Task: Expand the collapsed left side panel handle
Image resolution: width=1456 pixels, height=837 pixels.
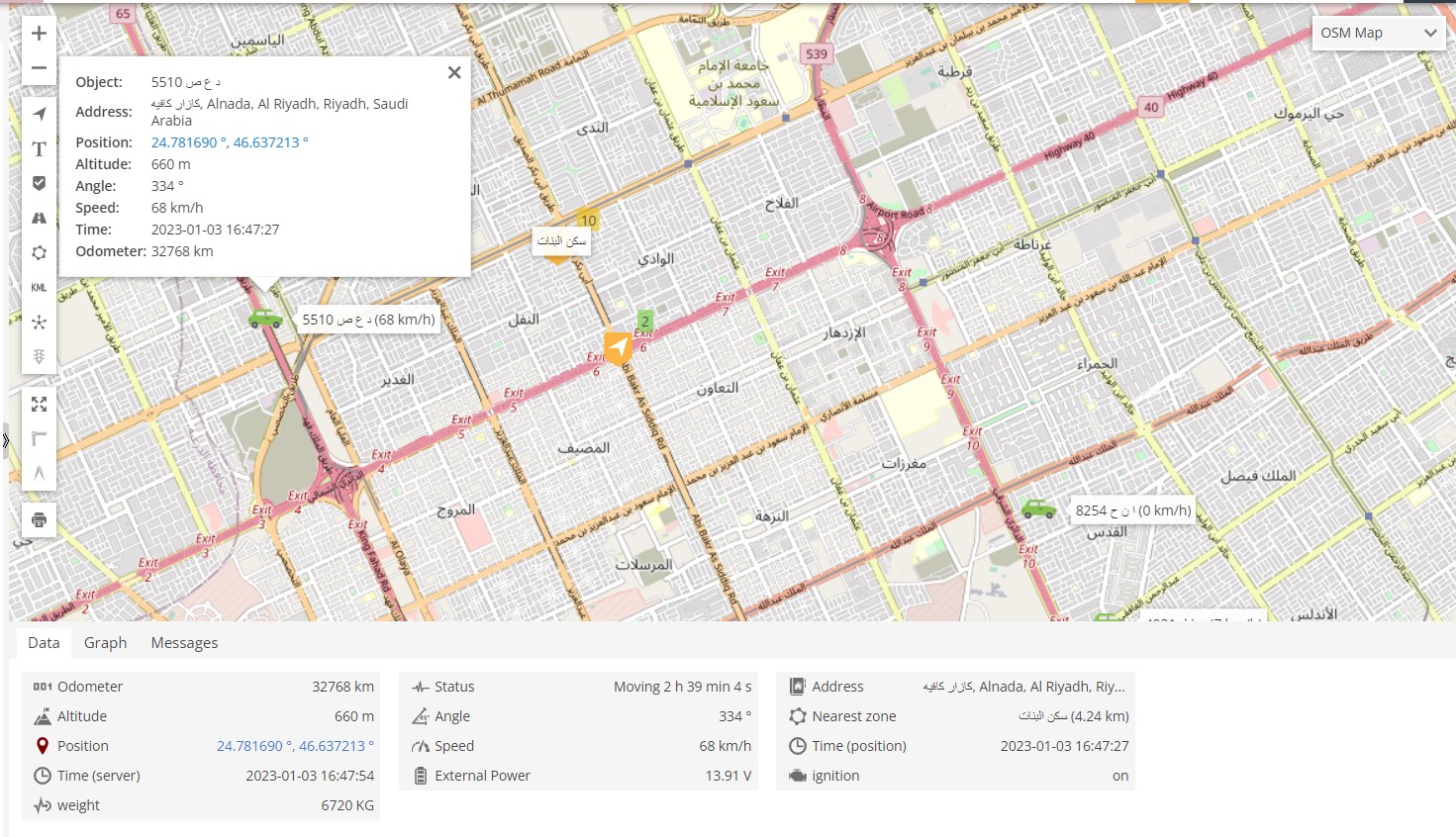Action: [5, 440]
